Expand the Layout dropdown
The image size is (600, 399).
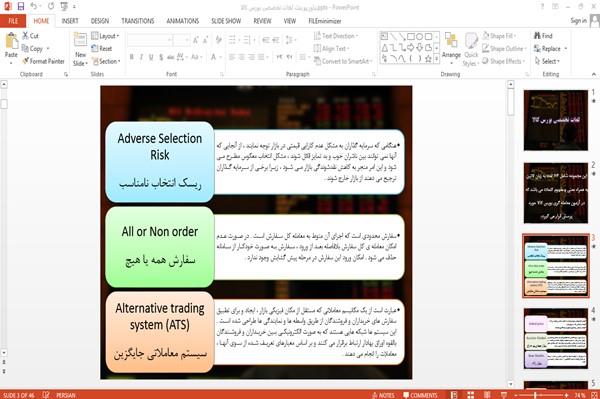pos(105,36)
